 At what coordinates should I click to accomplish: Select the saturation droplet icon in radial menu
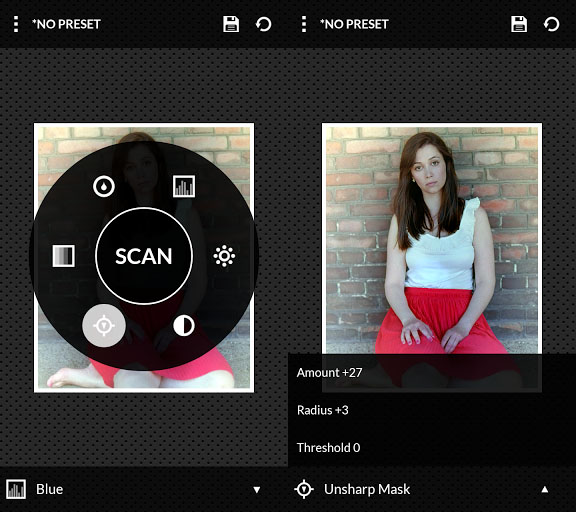(104, 187)
